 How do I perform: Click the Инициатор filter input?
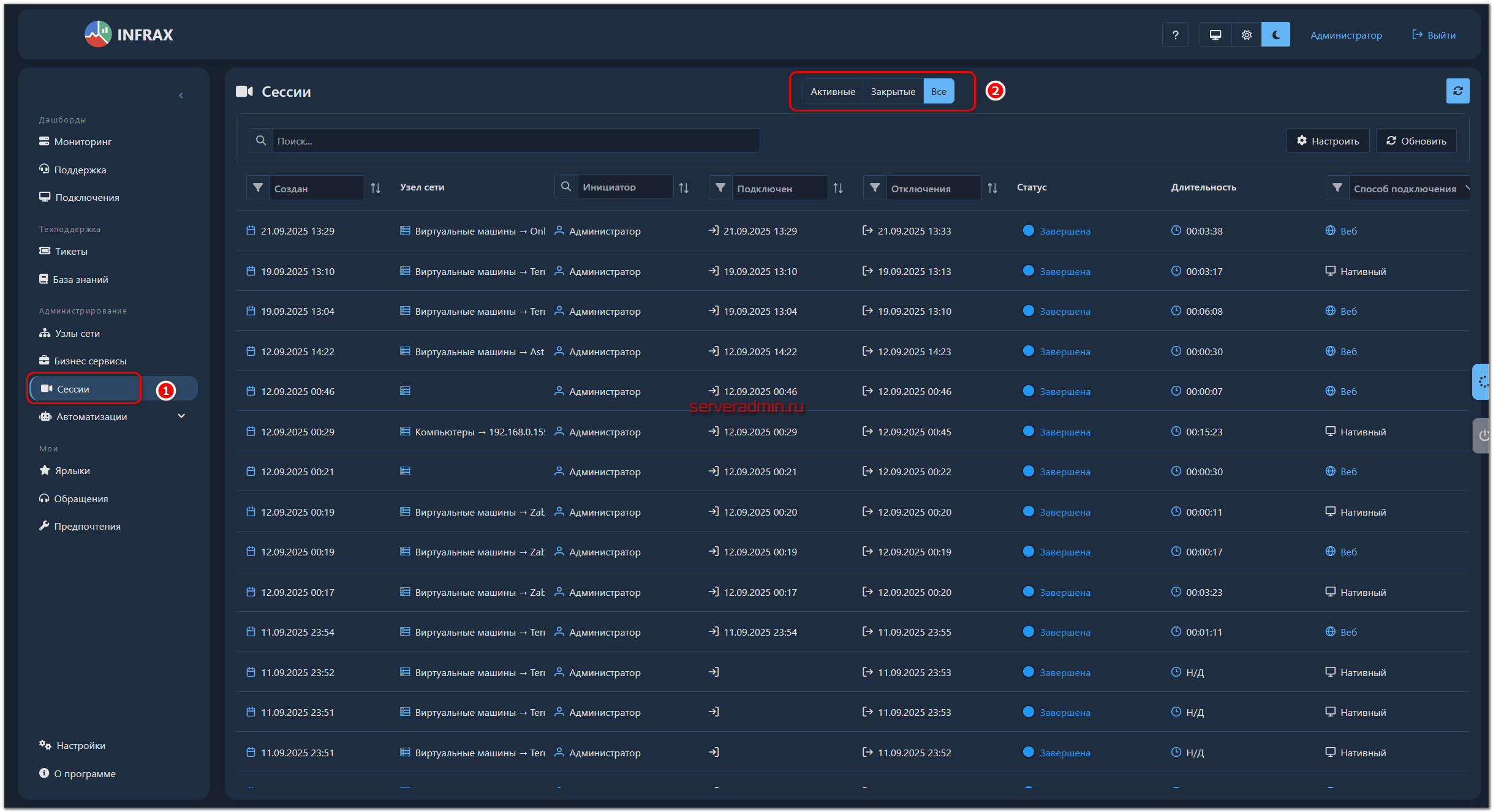click(x=626, y=186)
